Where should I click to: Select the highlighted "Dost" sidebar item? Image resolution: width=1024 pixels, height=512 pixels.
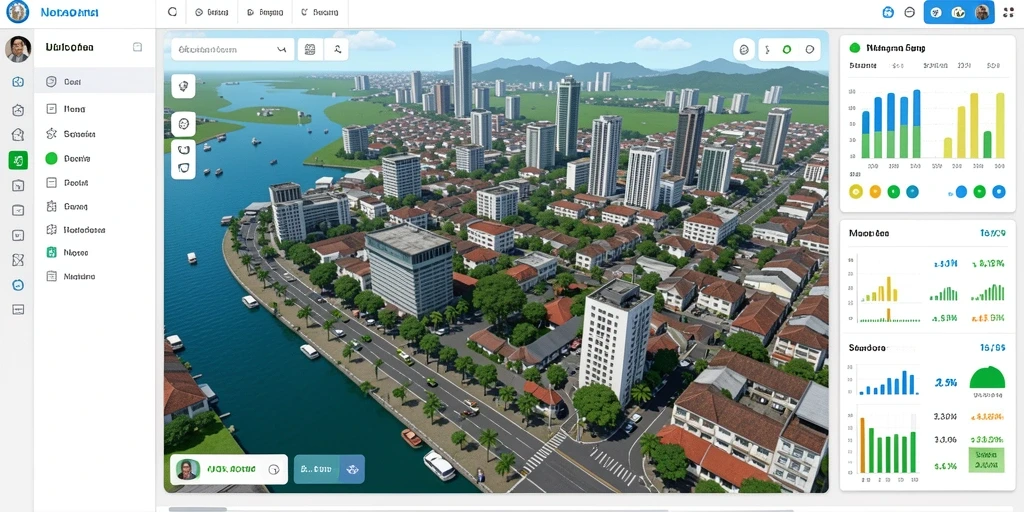[x=95, y=82]
